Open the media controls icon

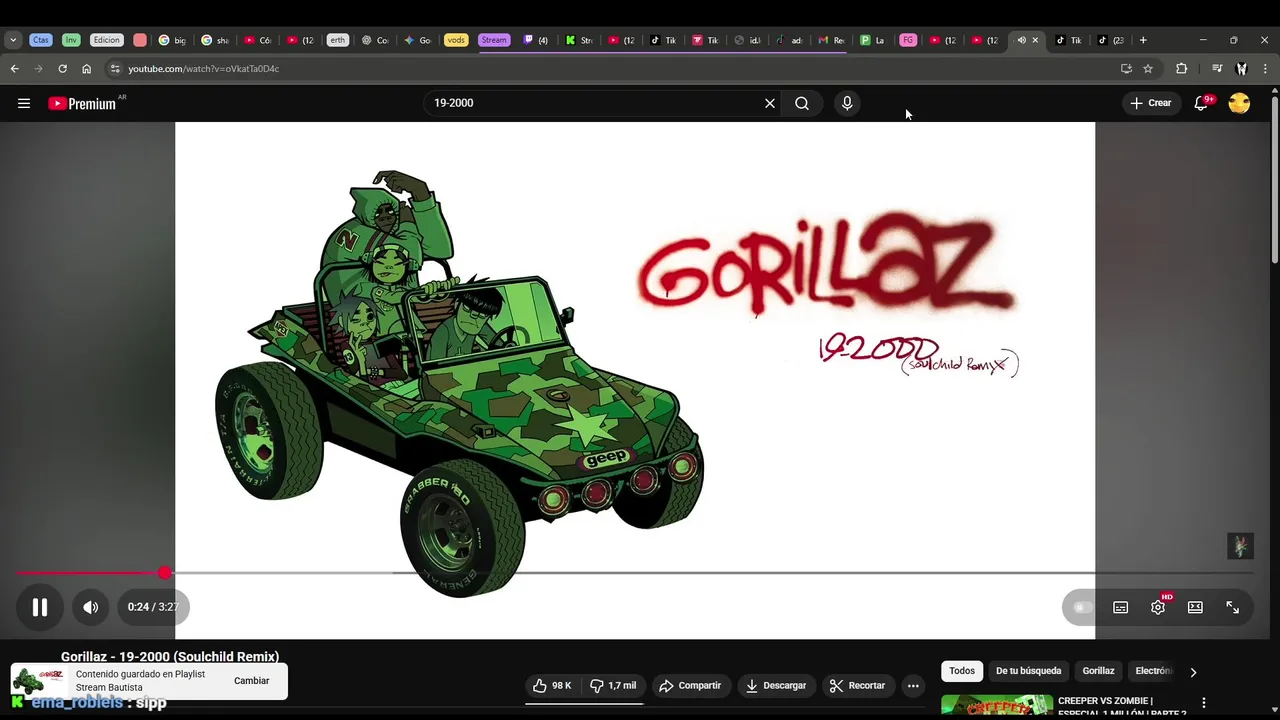1217,69
